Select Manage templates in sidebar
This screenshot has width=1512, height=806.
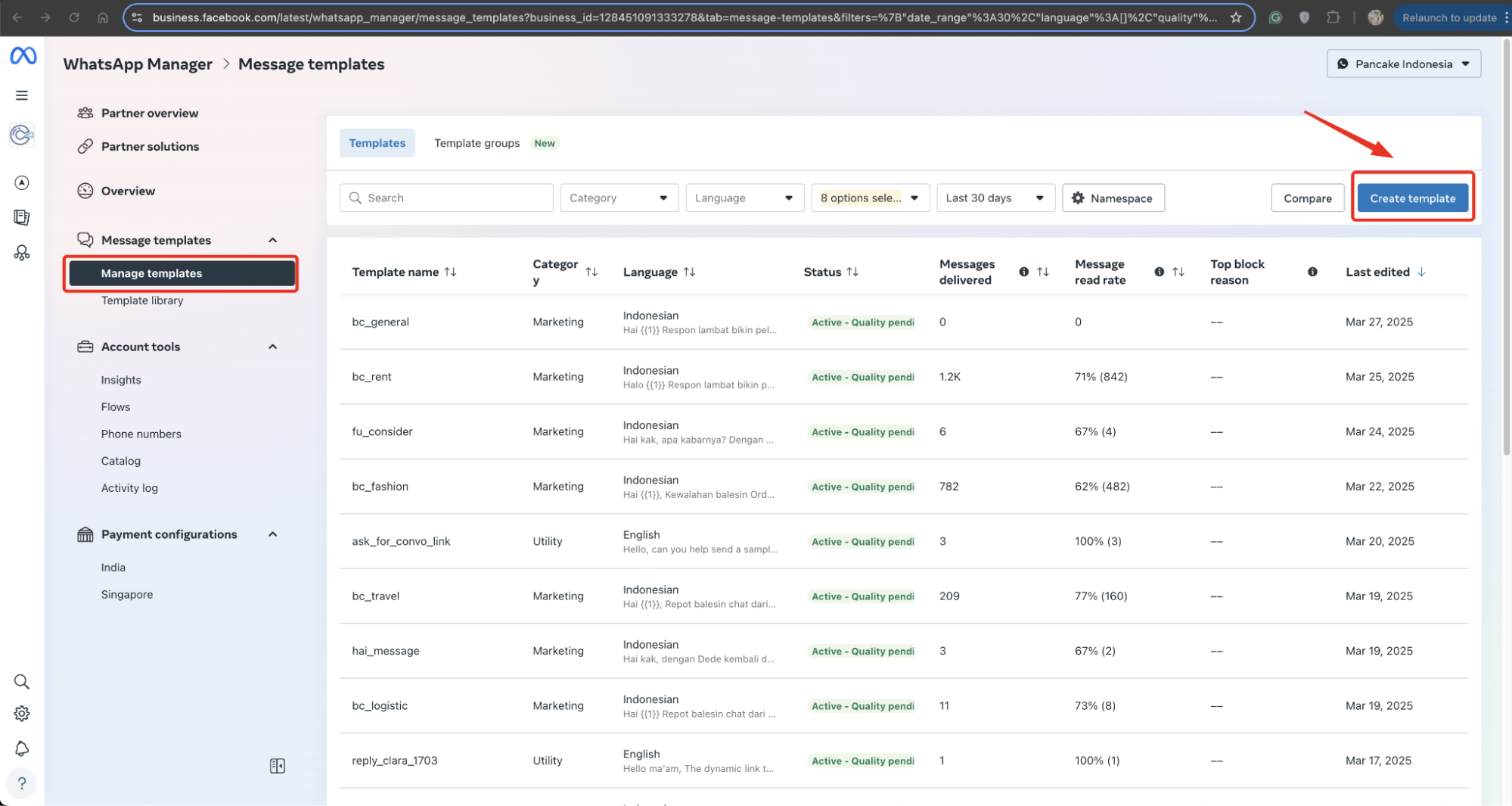tap(182, 273)
